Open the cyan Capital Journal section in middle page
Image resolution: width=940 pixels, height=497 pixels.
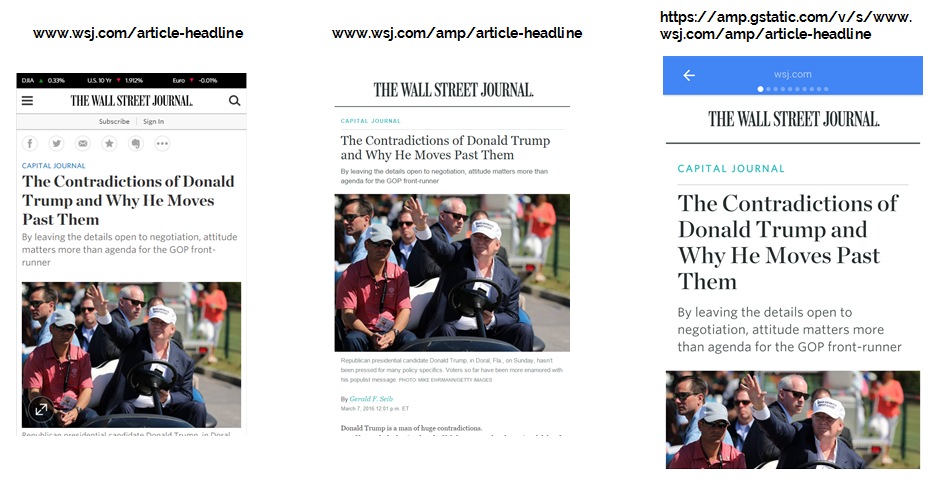point(370,121)
